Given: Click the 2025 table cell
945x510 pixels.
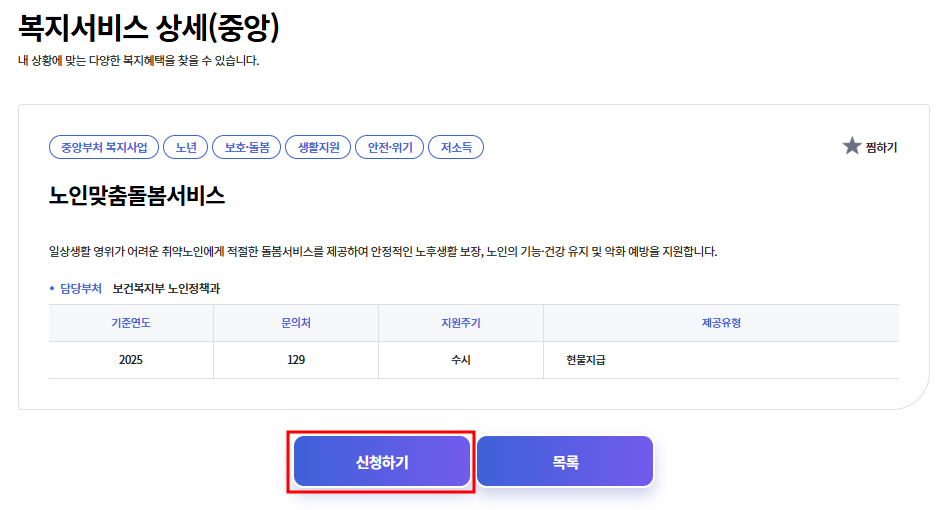Looking at the screenshot, I should 131,360.
